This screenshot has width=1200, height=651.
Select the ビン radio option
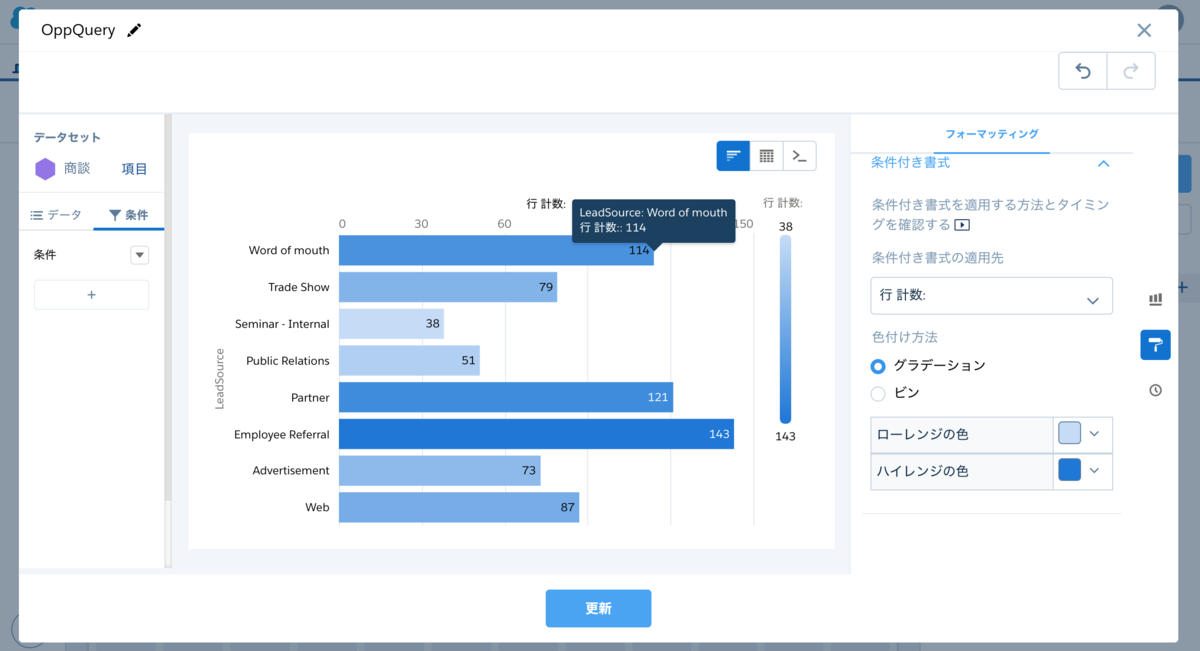878,394
